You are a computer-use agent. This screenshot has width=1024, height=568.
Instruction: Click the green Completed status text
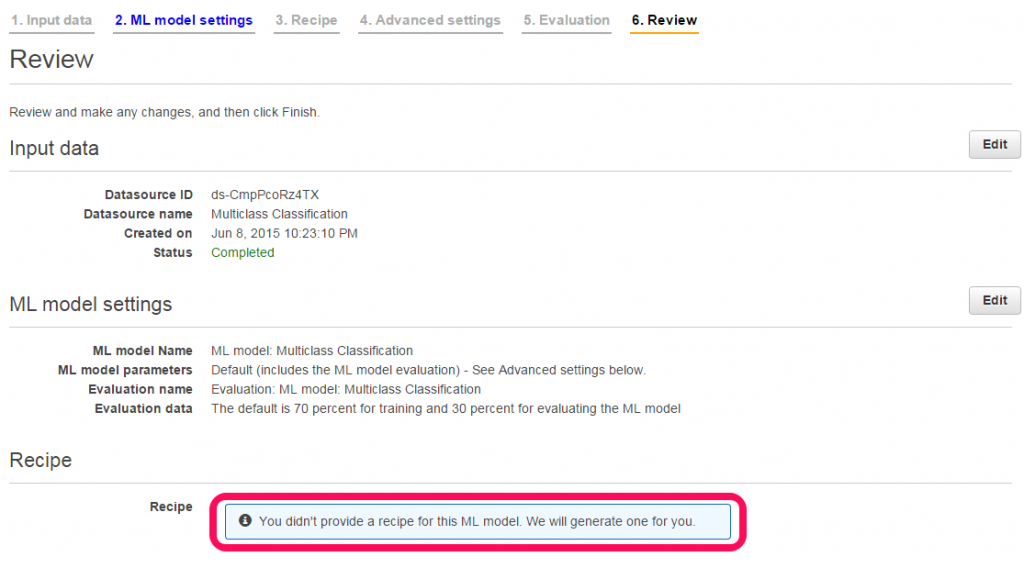pos(242,253)
